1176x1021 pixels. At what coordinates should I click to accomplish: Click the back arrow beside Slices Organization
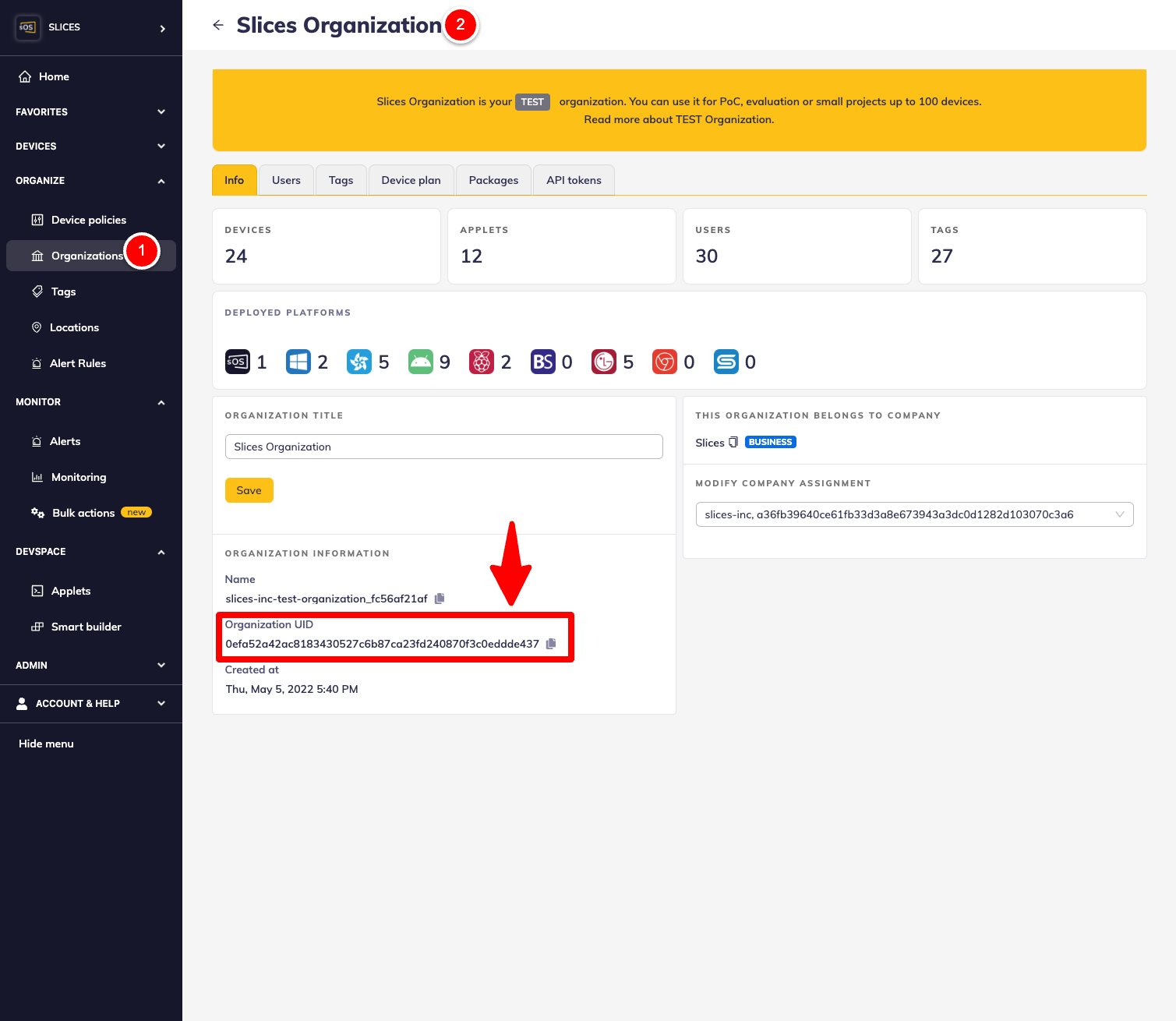click(x=218, y=25)
